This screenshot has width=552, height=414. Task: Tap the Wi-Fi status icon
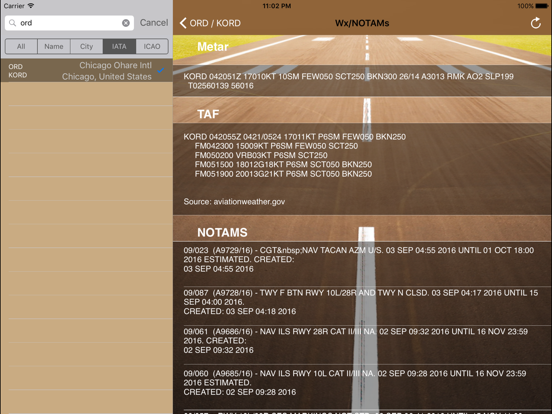click(31, 6)
